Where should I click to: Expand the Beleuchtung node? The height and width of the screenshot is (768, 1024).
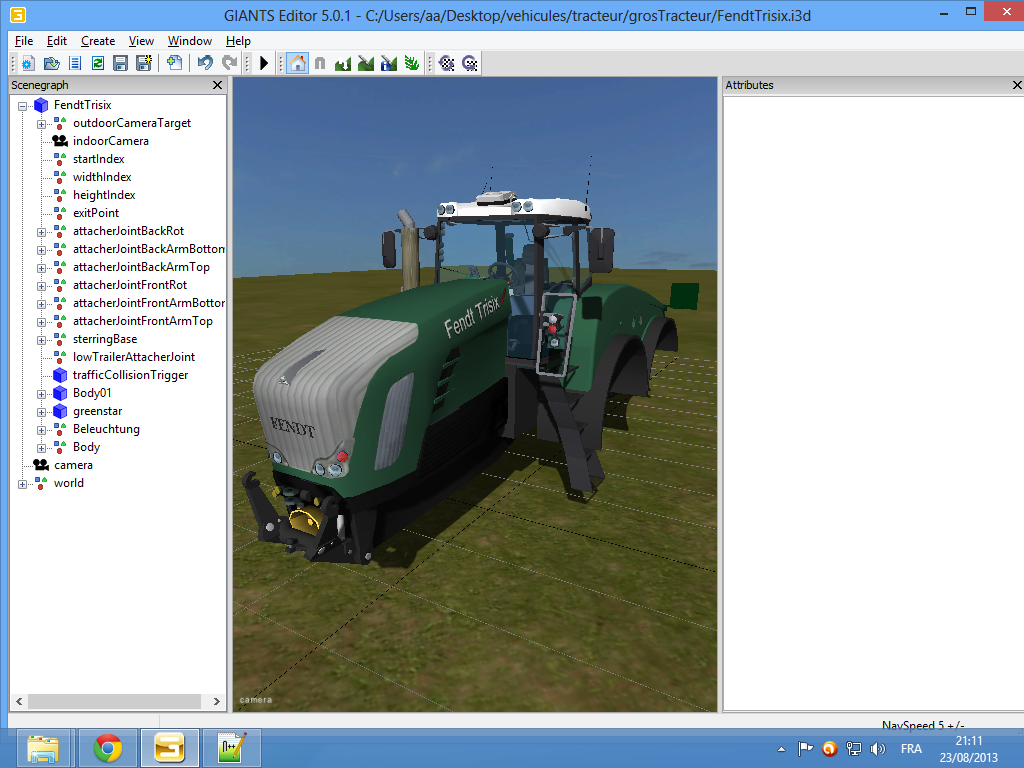pos(41,430)
